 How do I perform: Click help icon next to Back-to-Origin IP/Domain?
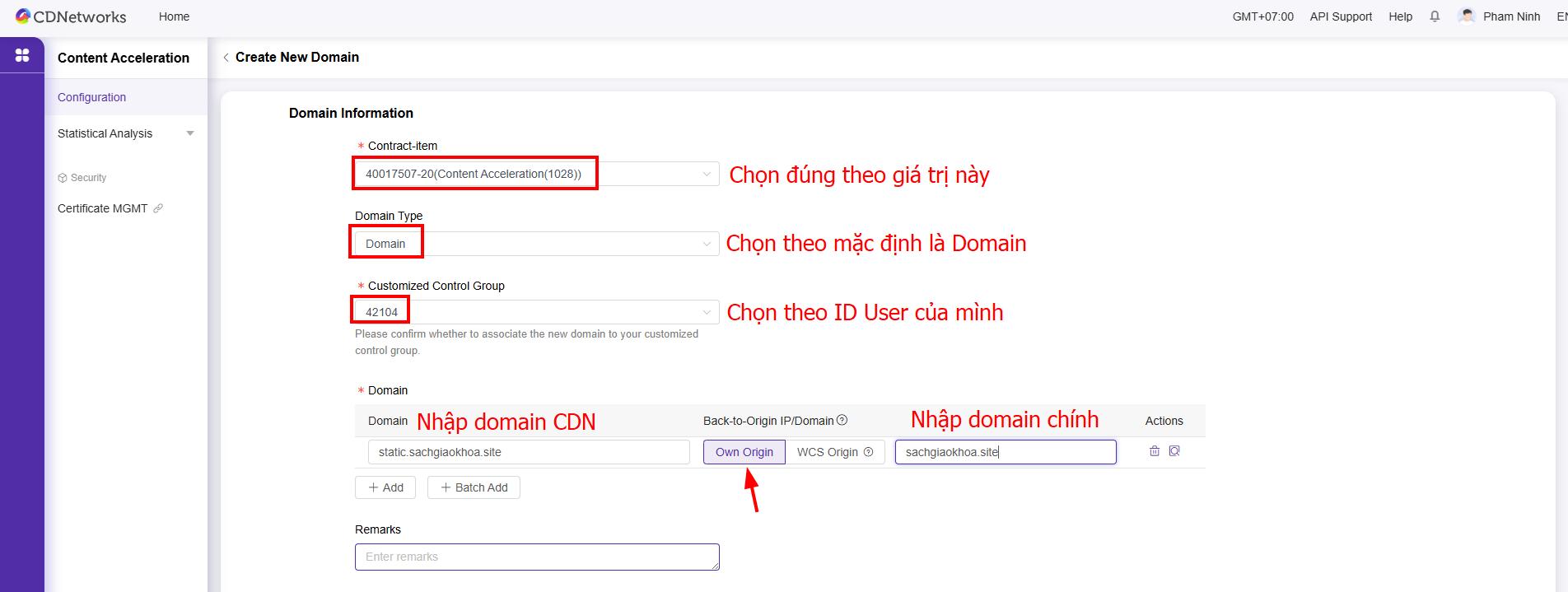pos(842,421)
